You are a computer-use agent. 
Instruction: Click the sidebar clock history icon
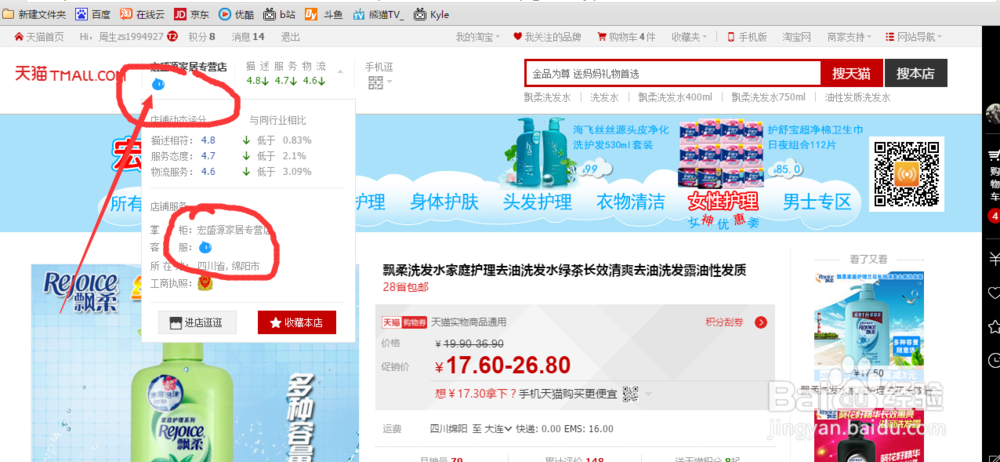pyautogui.click(x=993, y=359)
